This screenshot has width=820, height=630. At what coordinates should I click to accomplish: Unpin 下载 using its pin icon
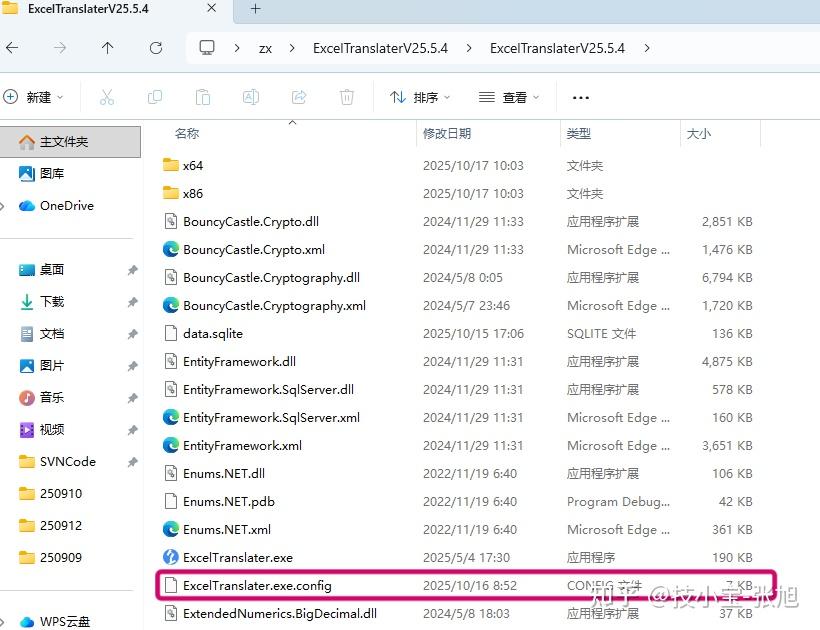132,302
